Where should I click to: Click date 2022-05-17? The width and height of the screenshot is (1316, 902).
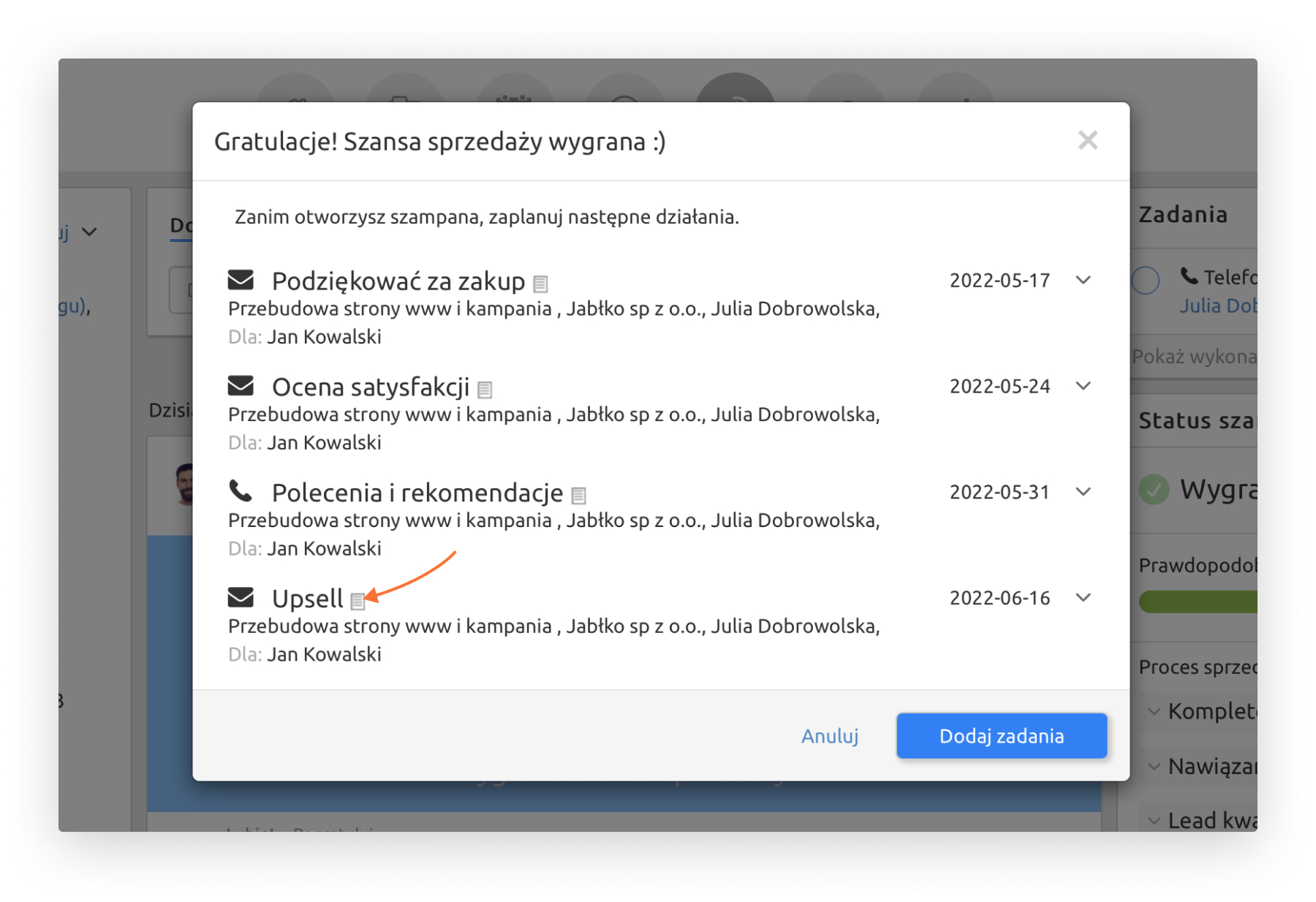[999, 281]
